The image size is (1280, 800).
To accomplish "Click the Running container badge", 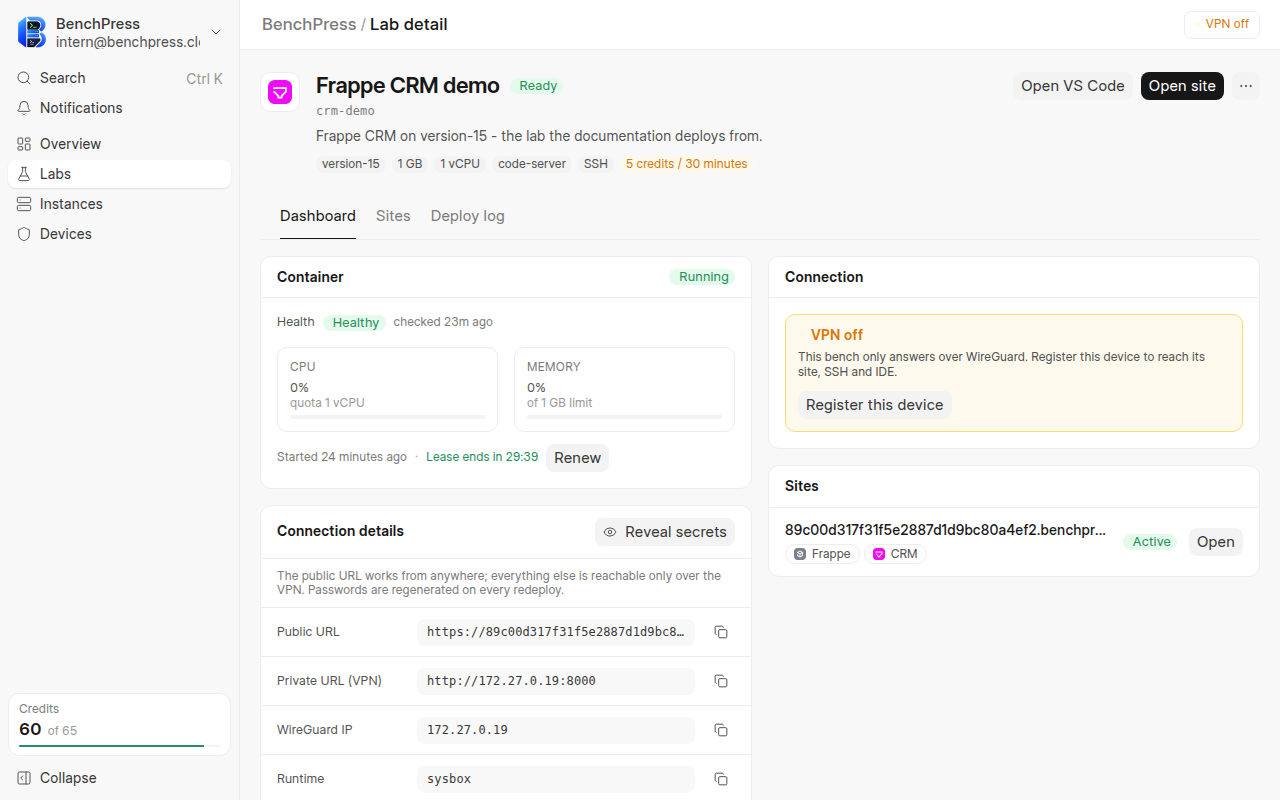I will 704,277.
